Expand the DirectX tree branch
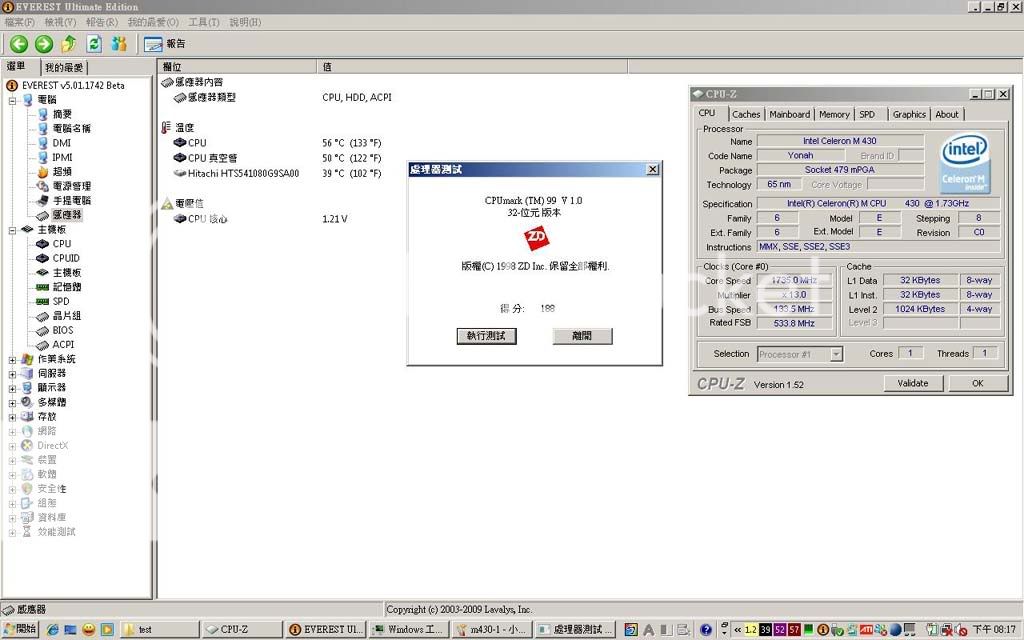The height and width of the screenshot is (640, 1024). [x=12, y=446]
